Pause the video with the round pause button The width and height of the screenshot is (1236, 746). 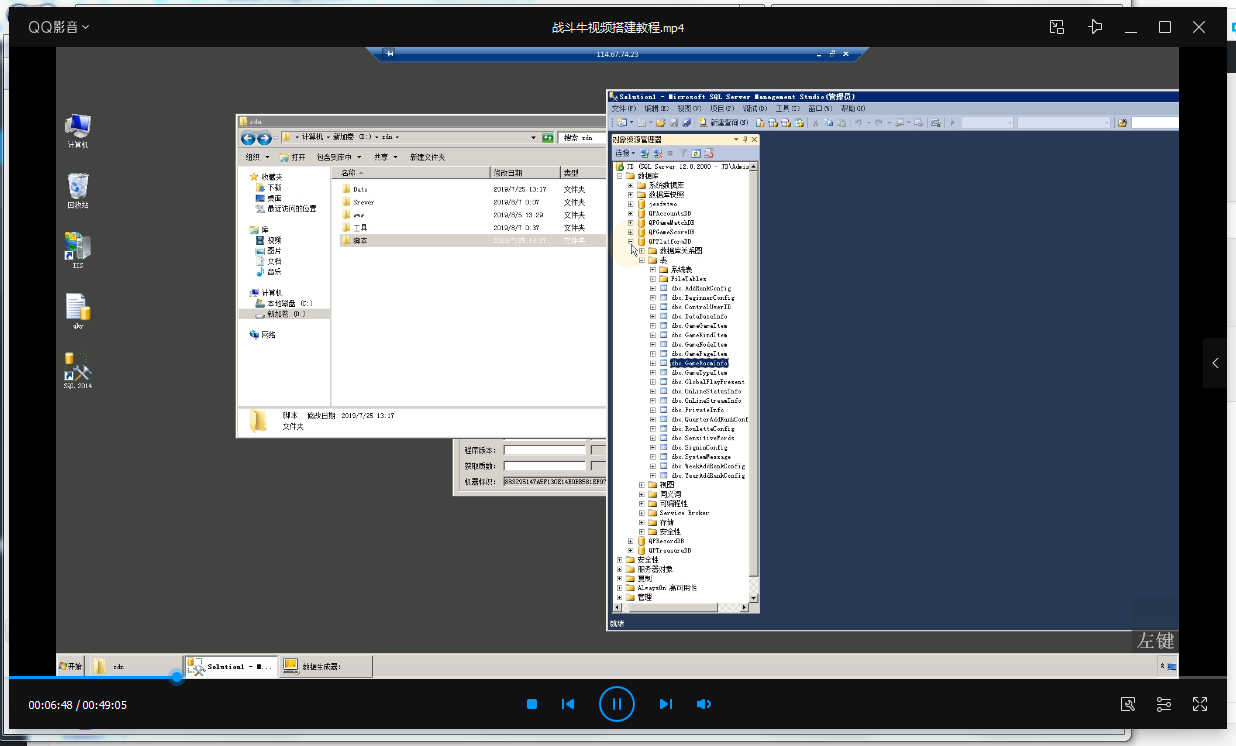(x=617, y=704)
